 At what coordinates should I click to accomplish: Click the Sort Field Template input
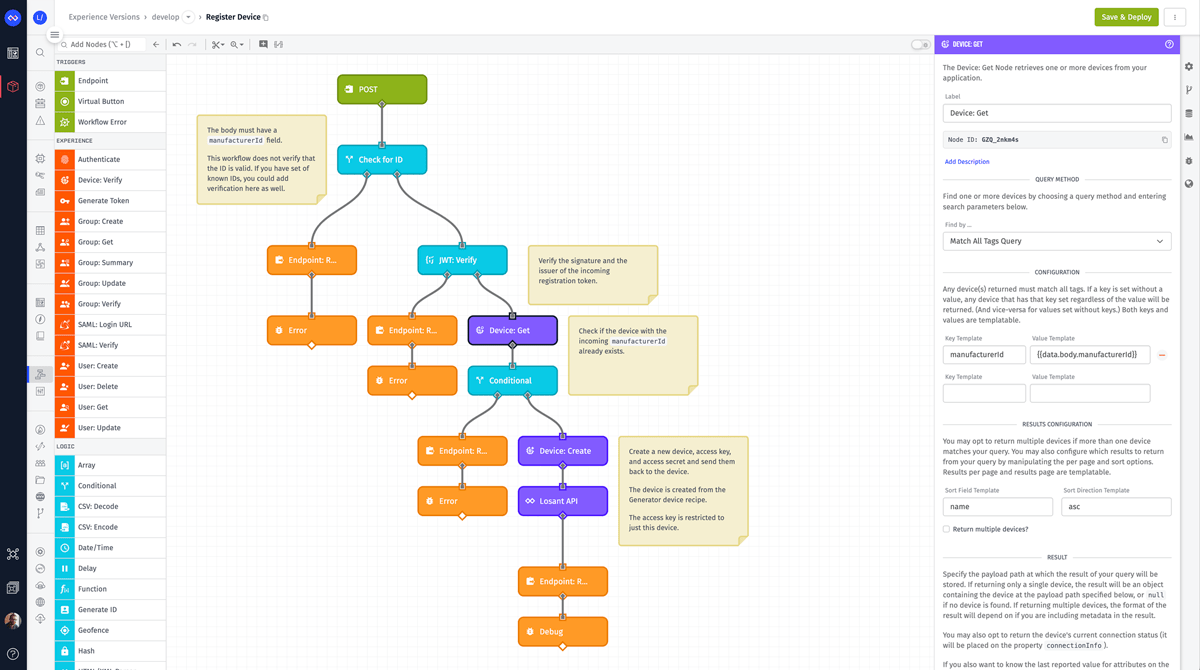pyautogui.click(x=997, y=507)
